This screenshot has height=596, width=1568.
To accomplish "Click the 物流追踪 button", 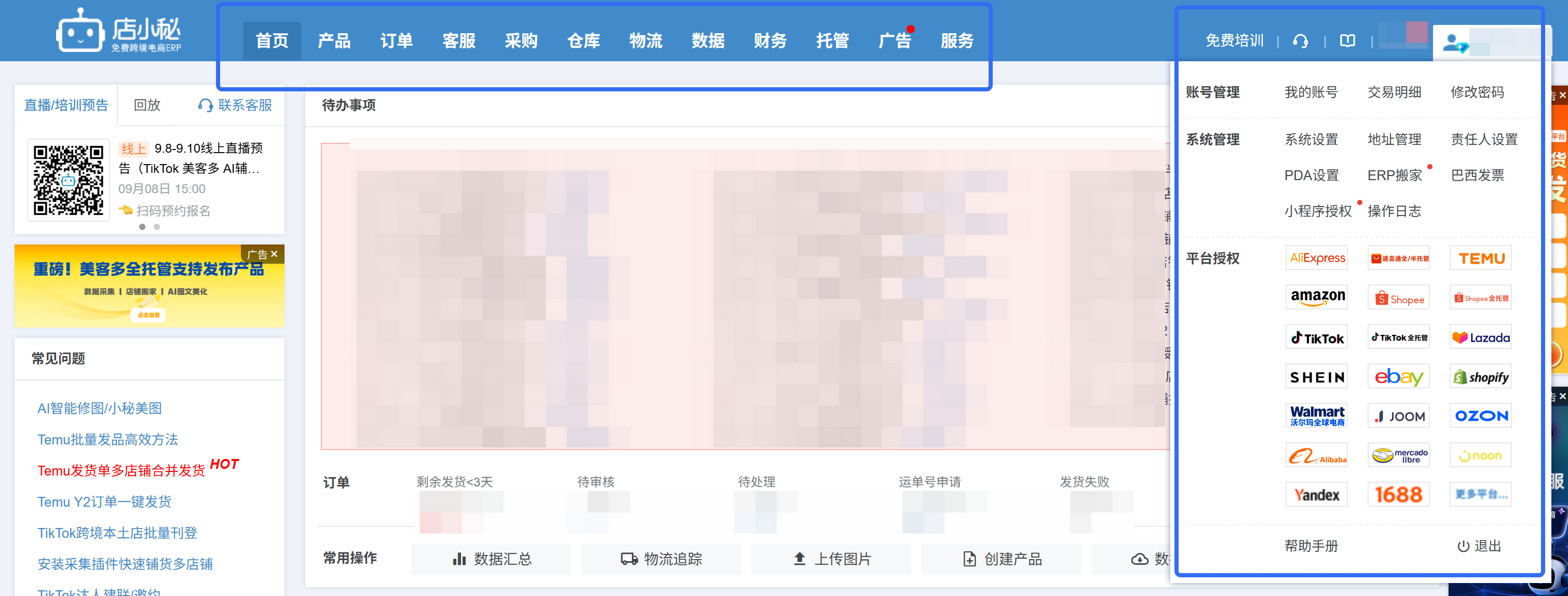I will (x=661, y=559).
